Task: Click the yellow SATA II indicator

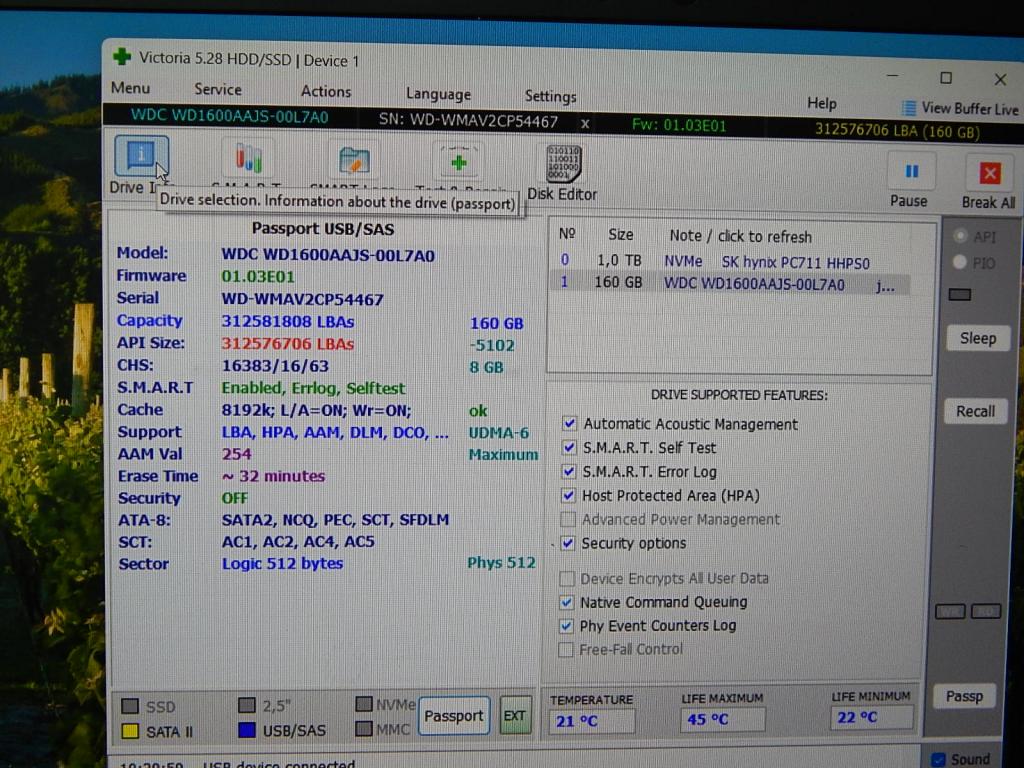Action: (x=130, y=731)
